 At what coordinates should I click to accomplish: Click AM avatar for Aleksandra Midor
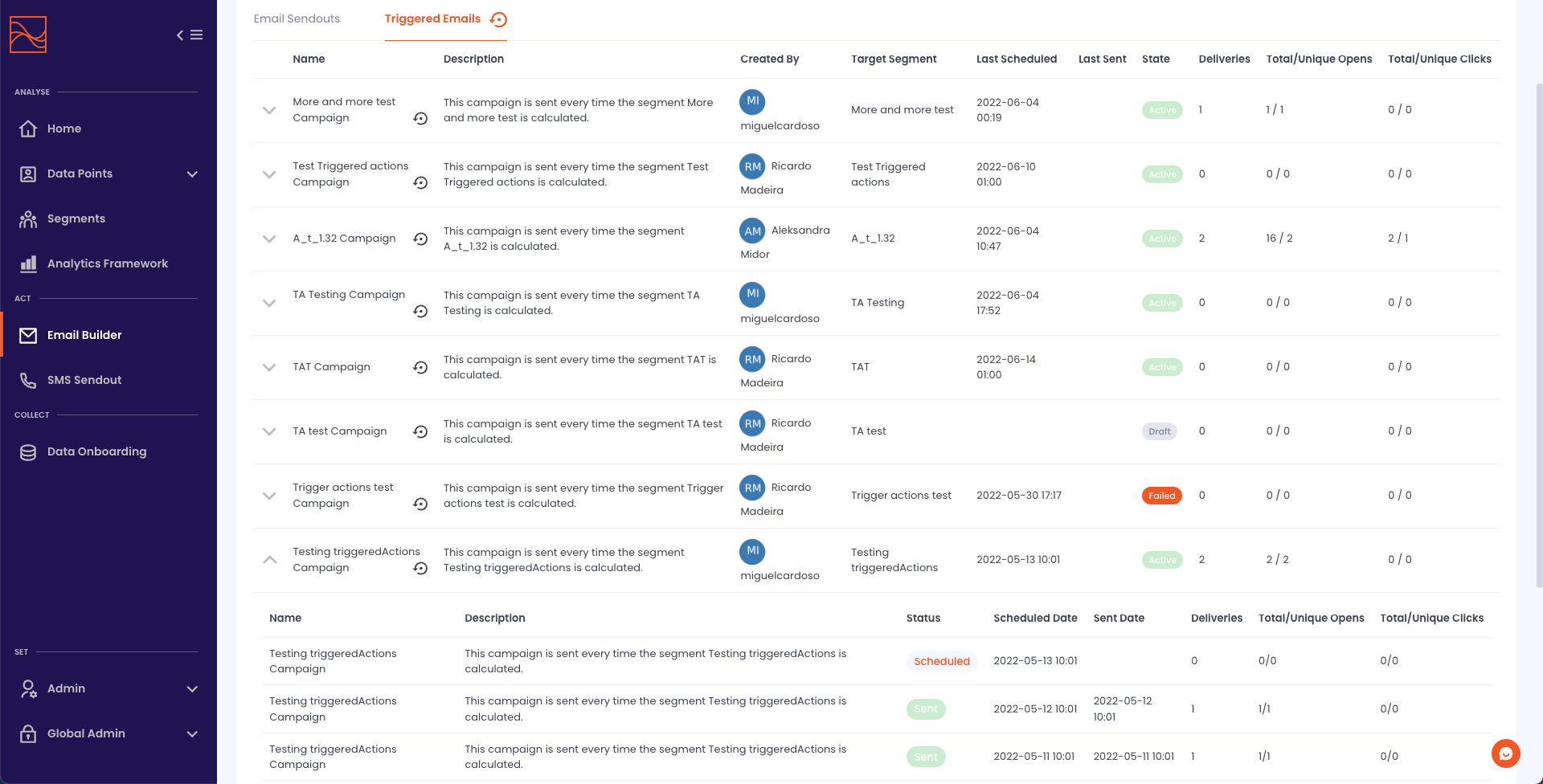point(752,231)
